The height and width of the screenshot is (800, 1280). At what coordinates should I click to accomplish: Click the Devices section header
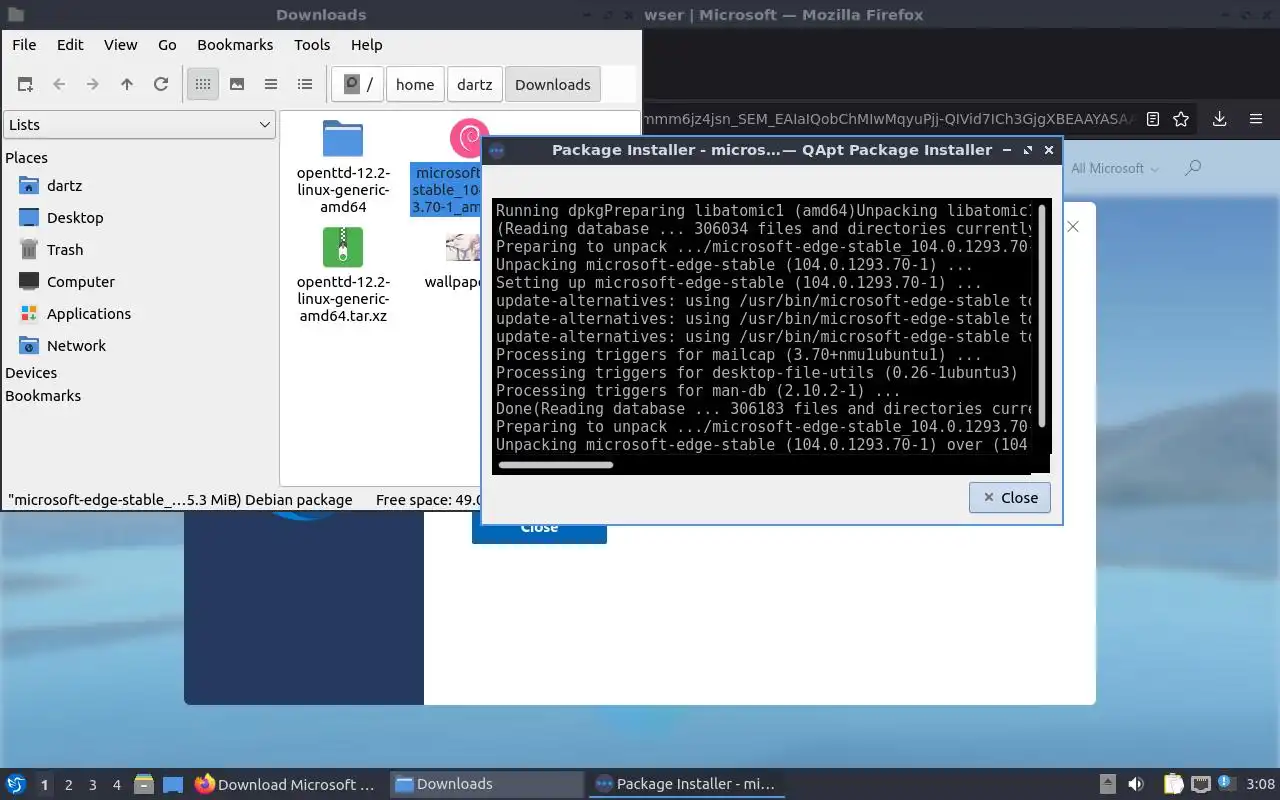coord(31,373)
